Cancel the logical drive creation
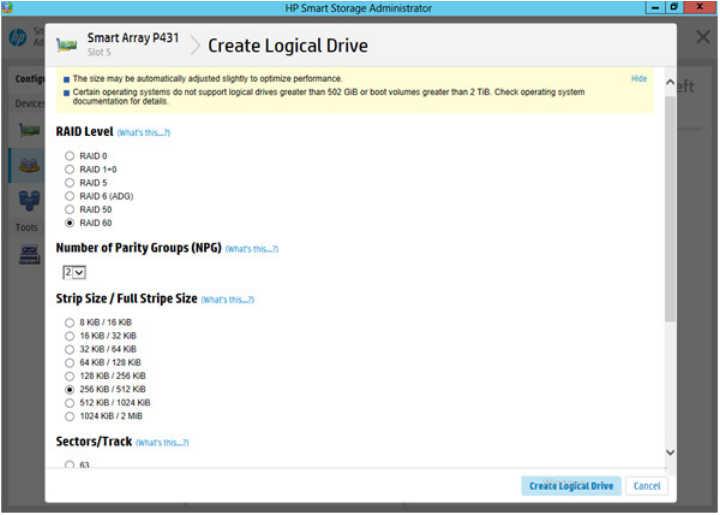Viewport: 720px width, 515px height. coord(647,486)
